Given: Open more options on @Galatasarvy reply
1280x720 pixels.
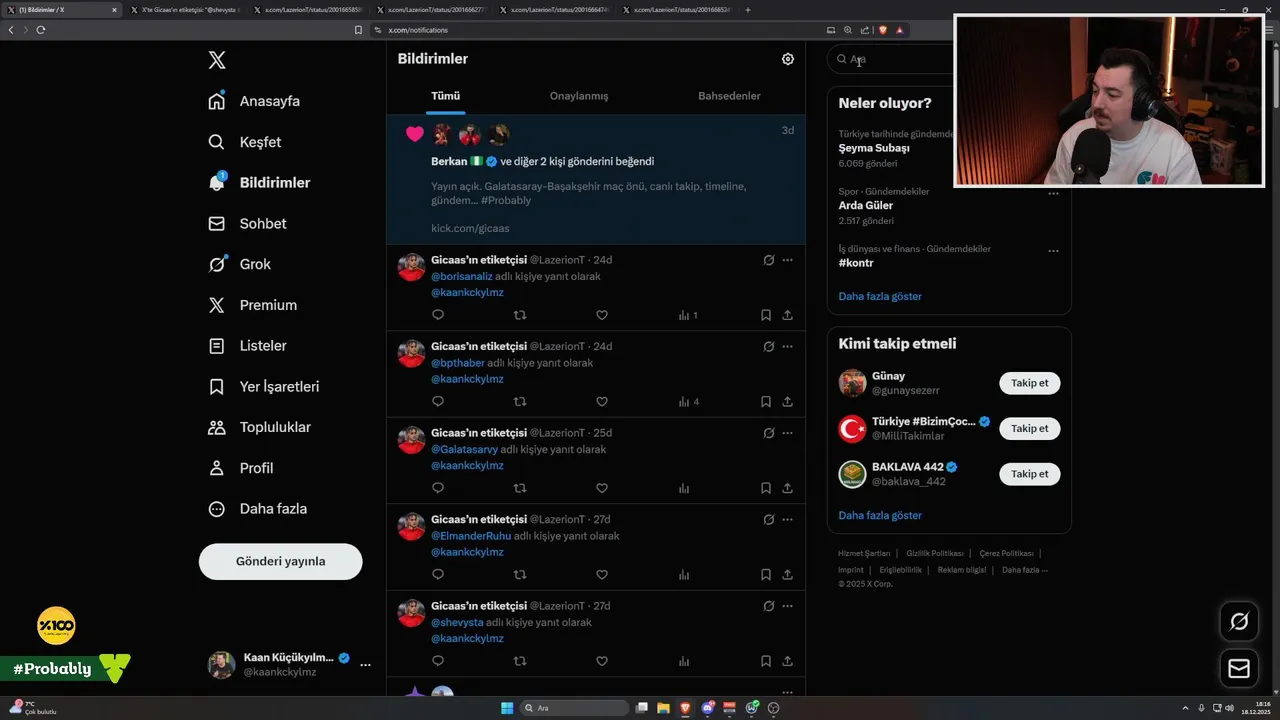Looking at the screenshot, I should 788,433.
